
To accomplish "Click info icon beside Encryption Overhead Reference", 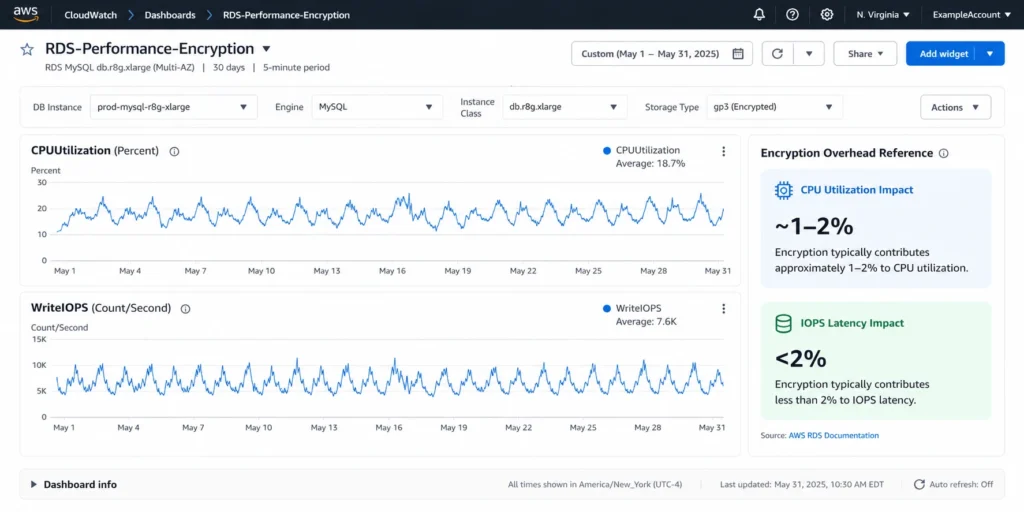I will coord(943,153).
